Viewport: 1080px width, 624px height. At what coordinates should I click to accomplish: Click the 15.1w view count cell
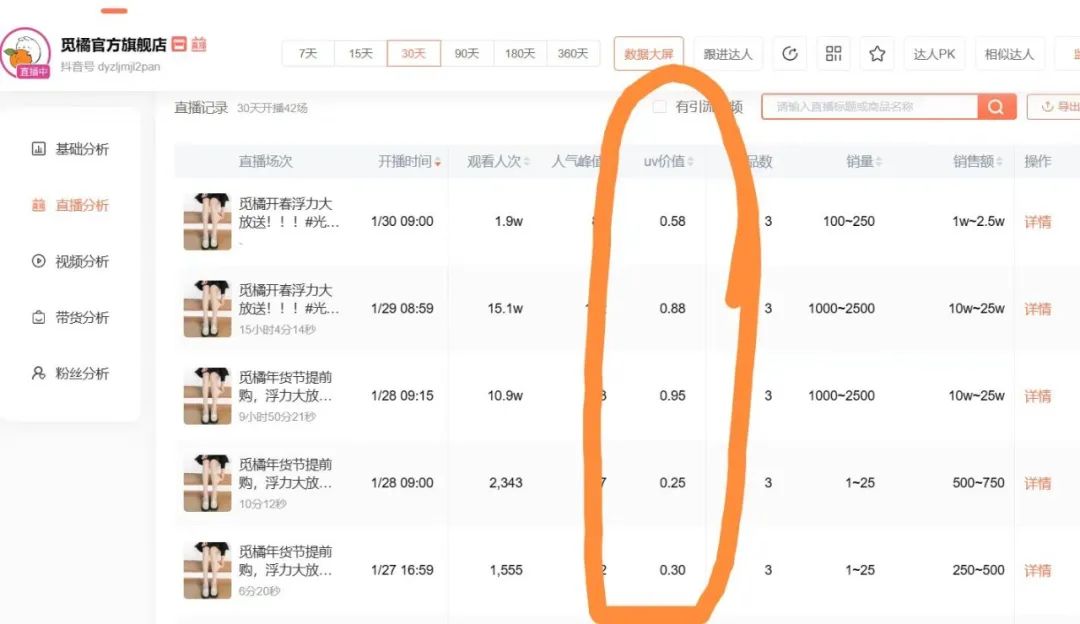[505, 309]
